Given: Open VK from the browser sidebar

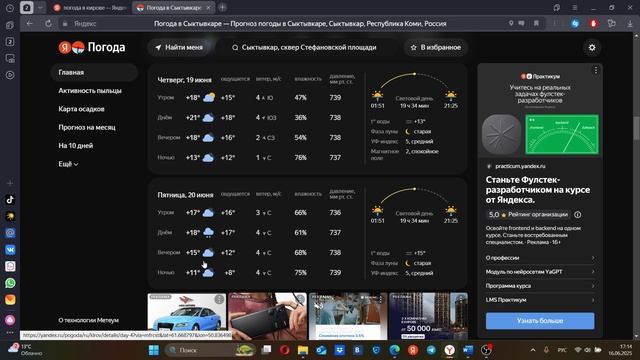Looking at the screenshot, I should click(10, 249).
